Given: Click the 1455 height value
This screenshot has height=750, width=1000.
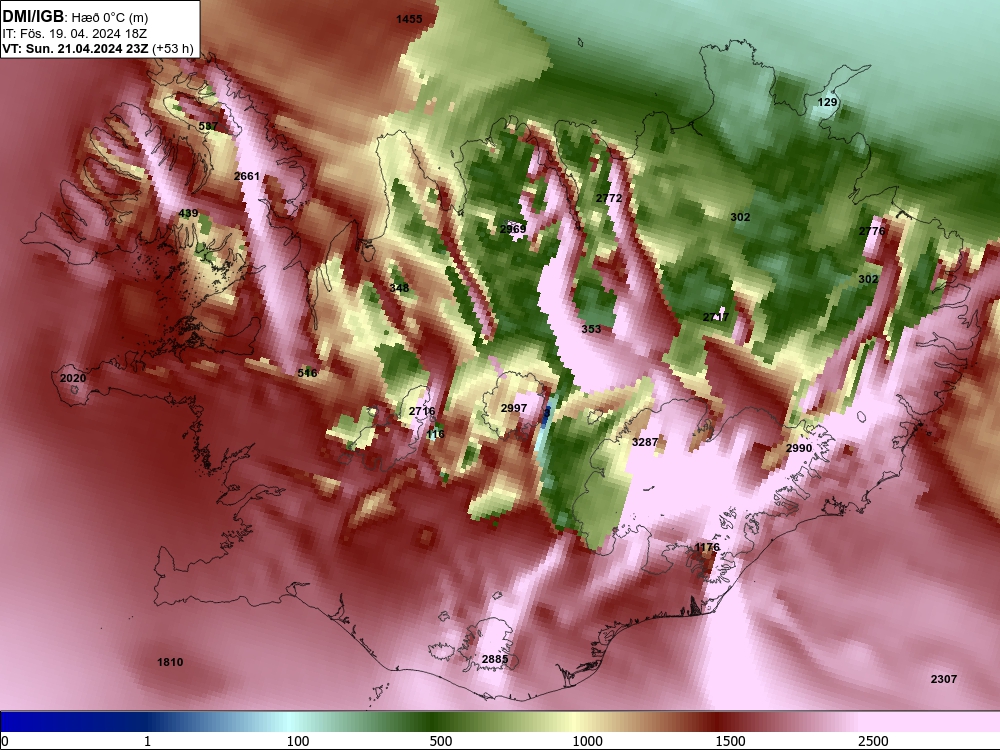Looking at the screenshot, I should [409, 19].
